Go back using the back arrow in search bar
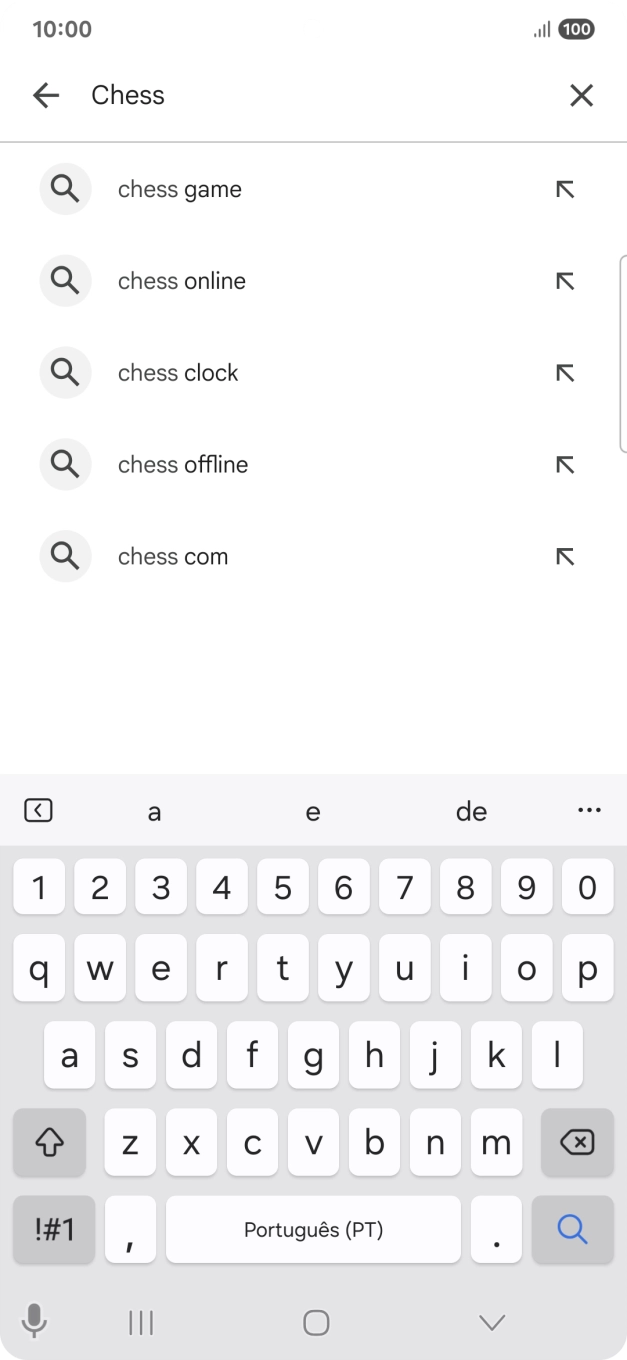The image size is (627, 1360). click(x=46, y=94)
